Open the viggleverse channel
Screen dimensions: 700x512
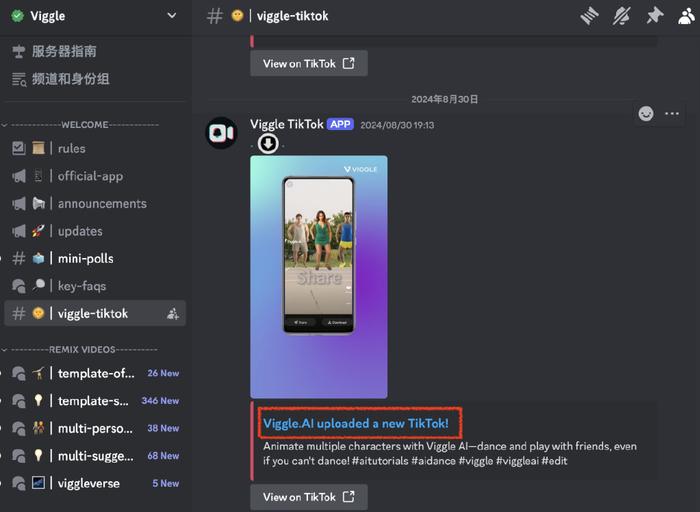pos(95,483)
